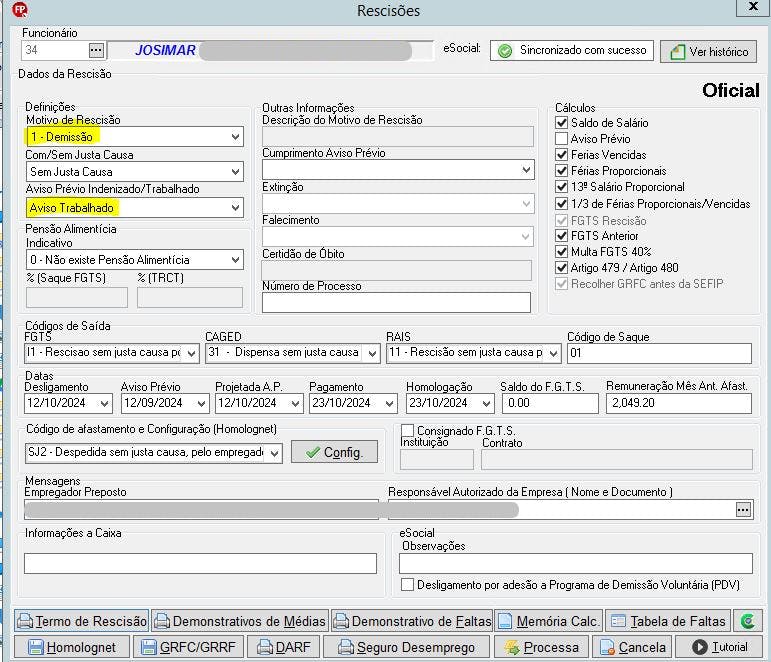Click the Número de Processo field
771x662 pixels.
(396, 302)
